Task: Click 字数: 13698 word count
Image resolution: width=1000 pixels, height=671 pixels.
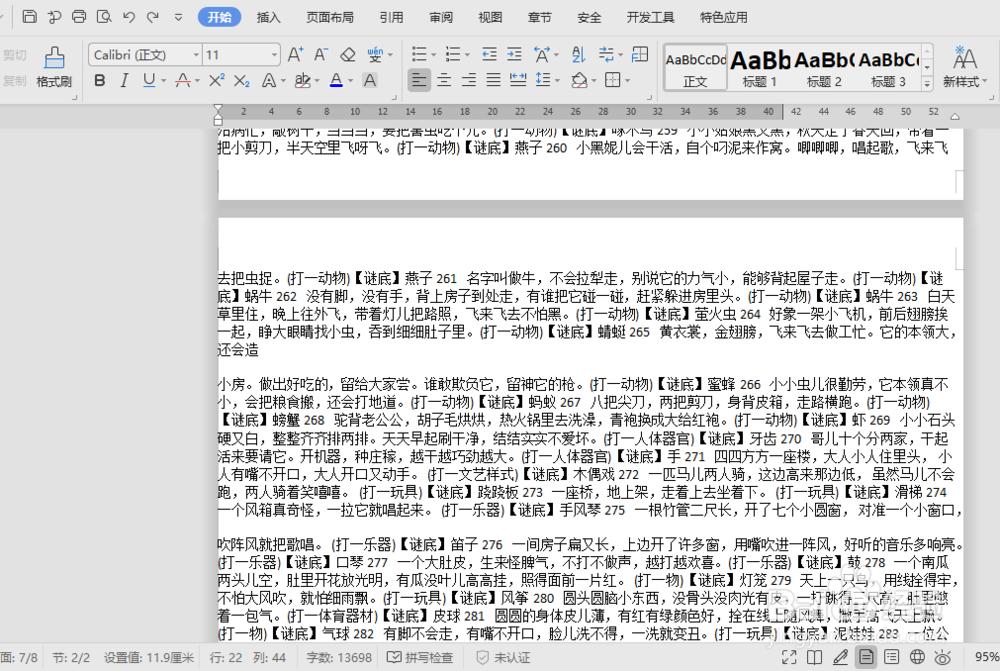Action: pyautogui.click(x=339, y=657)
